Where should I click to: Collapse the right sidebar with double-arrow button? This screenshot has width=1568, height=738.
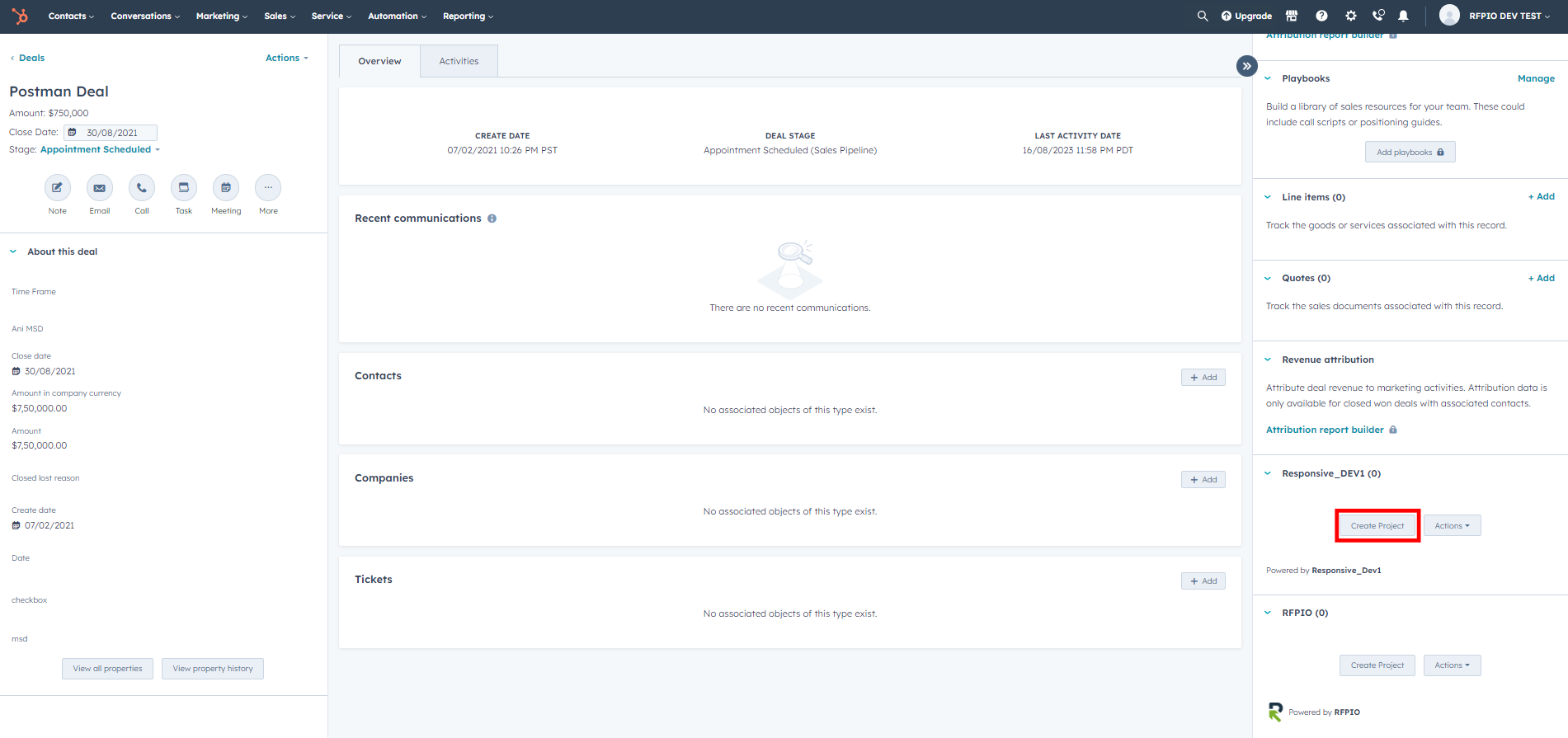coord(1246,66)
